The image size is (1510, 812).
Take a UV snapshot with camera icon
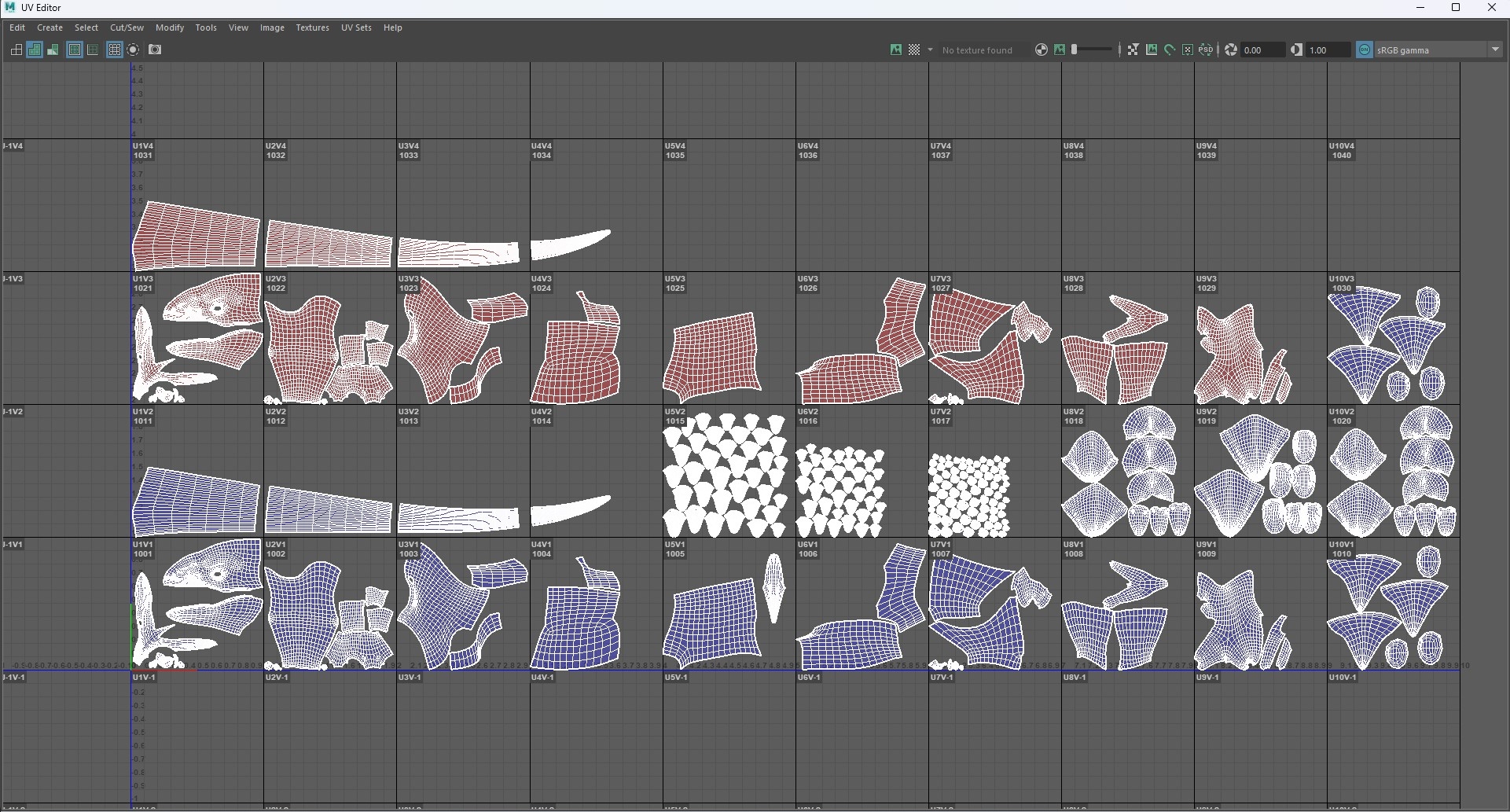pos(156,50)
